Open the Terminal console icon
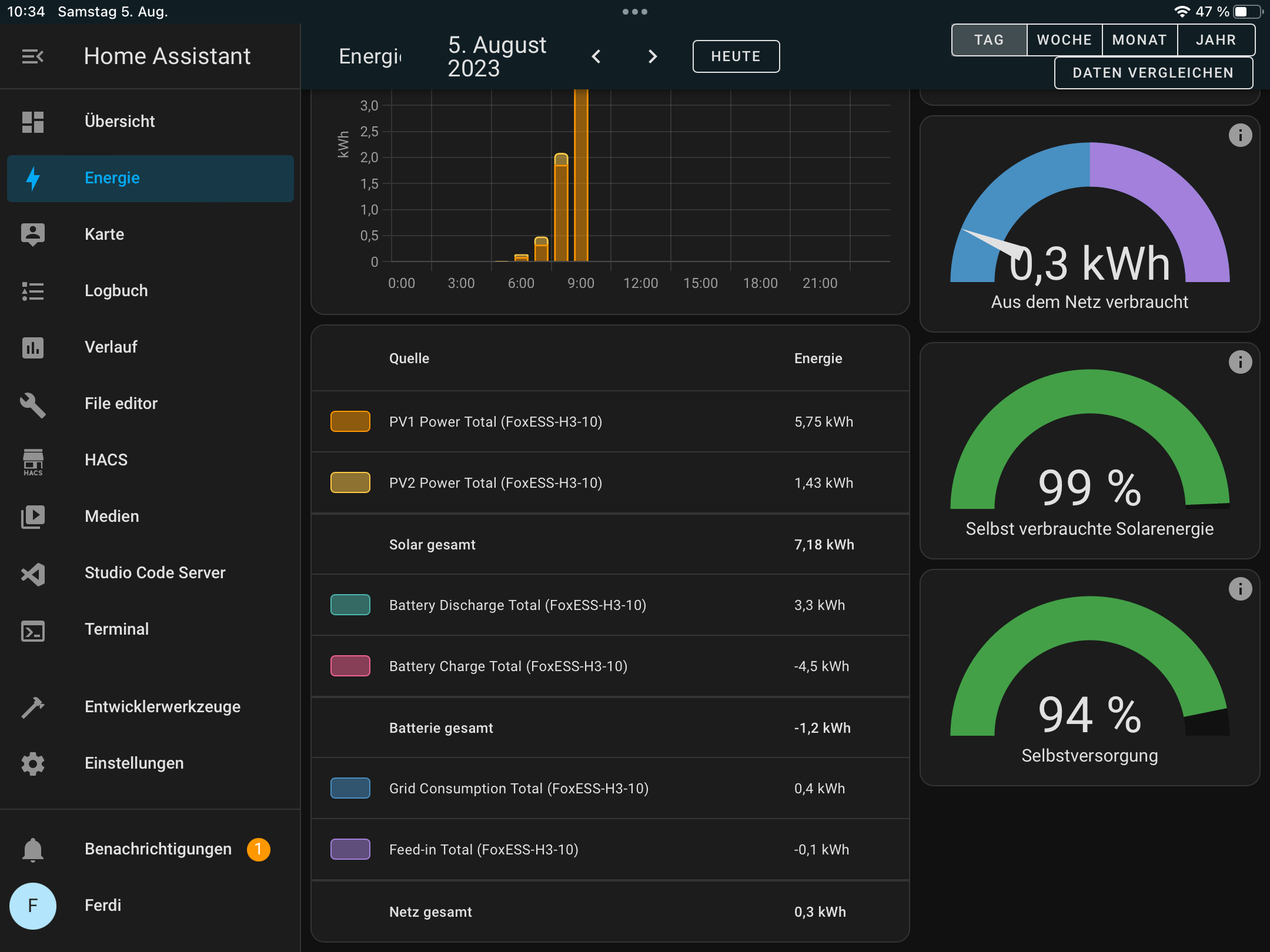The image size is (1270, 952). (33, 630)
